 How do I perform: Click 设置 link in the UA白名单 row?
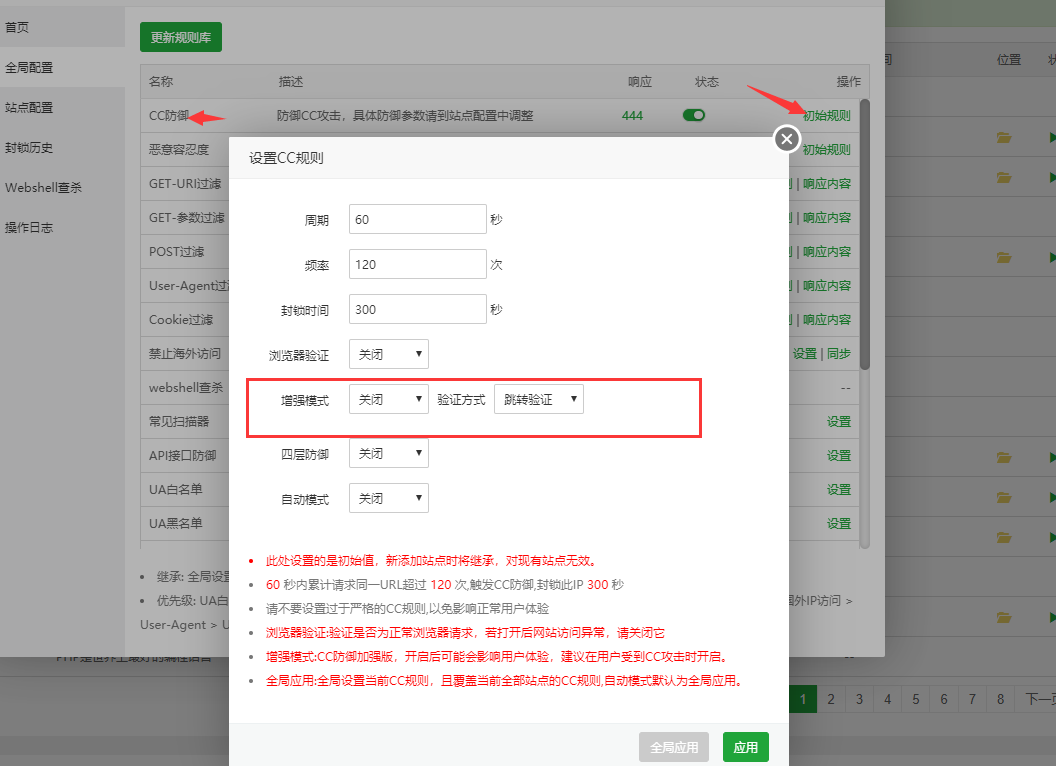pyautogui.click(x=838, y=489)
